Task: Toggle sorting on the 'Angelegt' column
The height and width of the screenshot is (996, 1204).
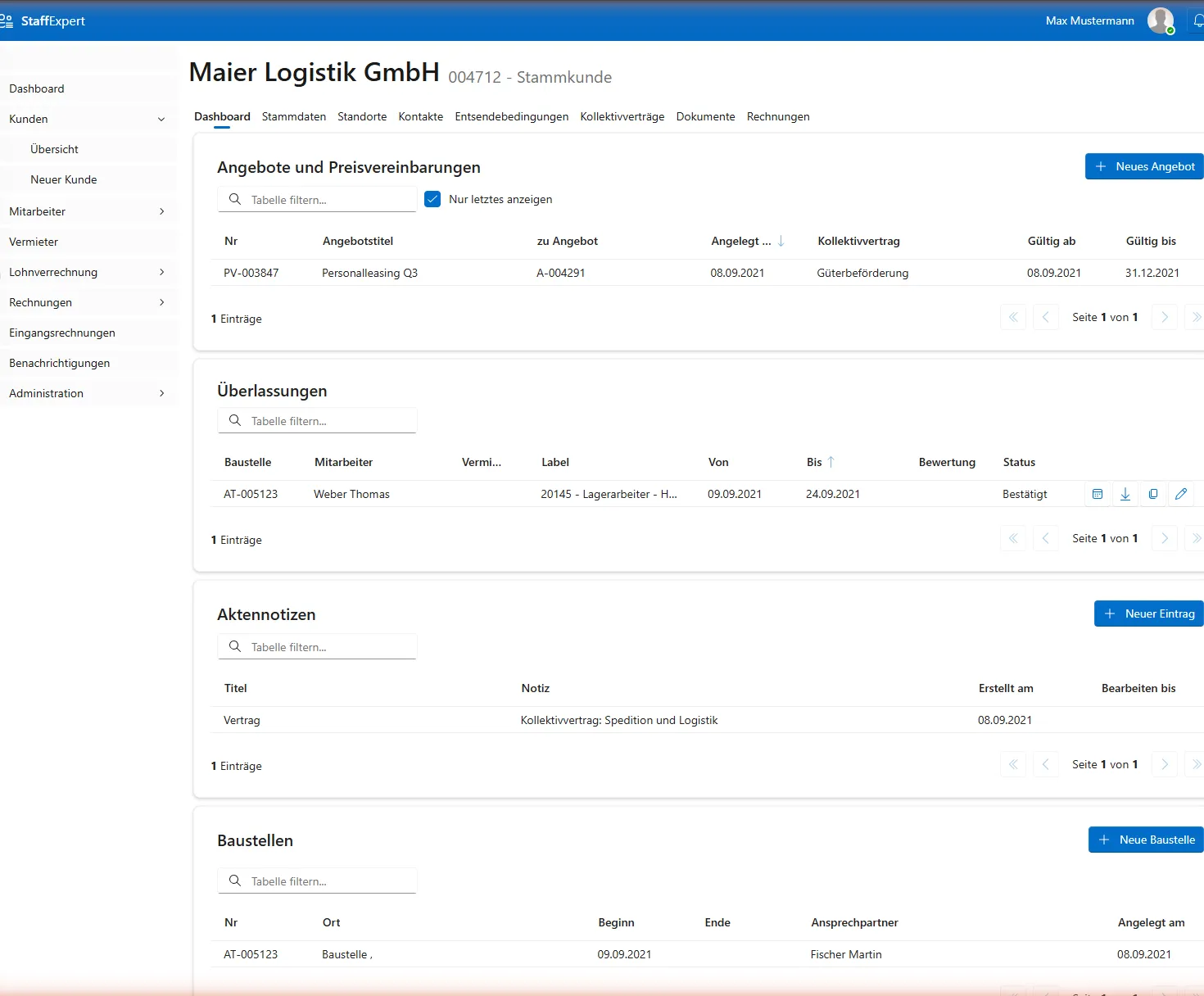Action: click(x=780, y=241)
